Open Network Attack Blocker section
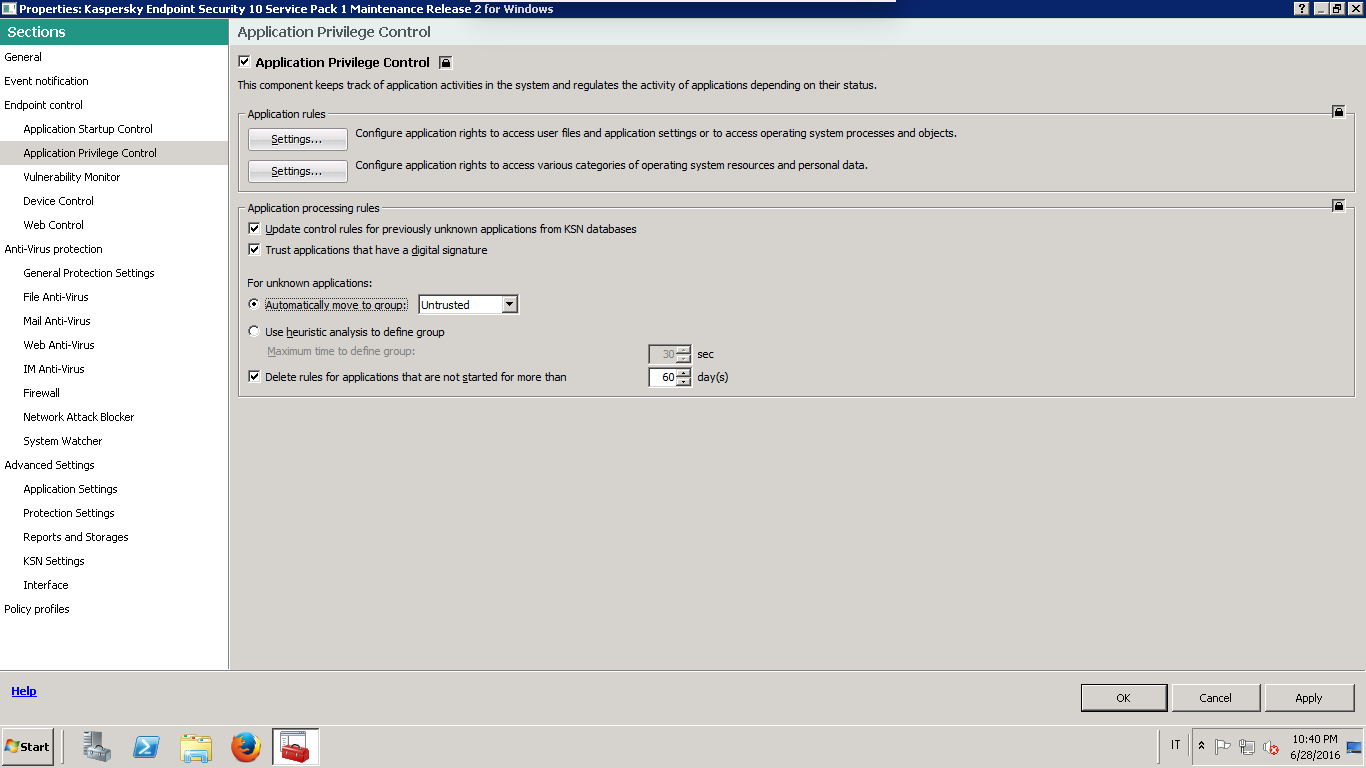Image resolution: width=1366 pixels, height=768 pixels. (79, 417)
